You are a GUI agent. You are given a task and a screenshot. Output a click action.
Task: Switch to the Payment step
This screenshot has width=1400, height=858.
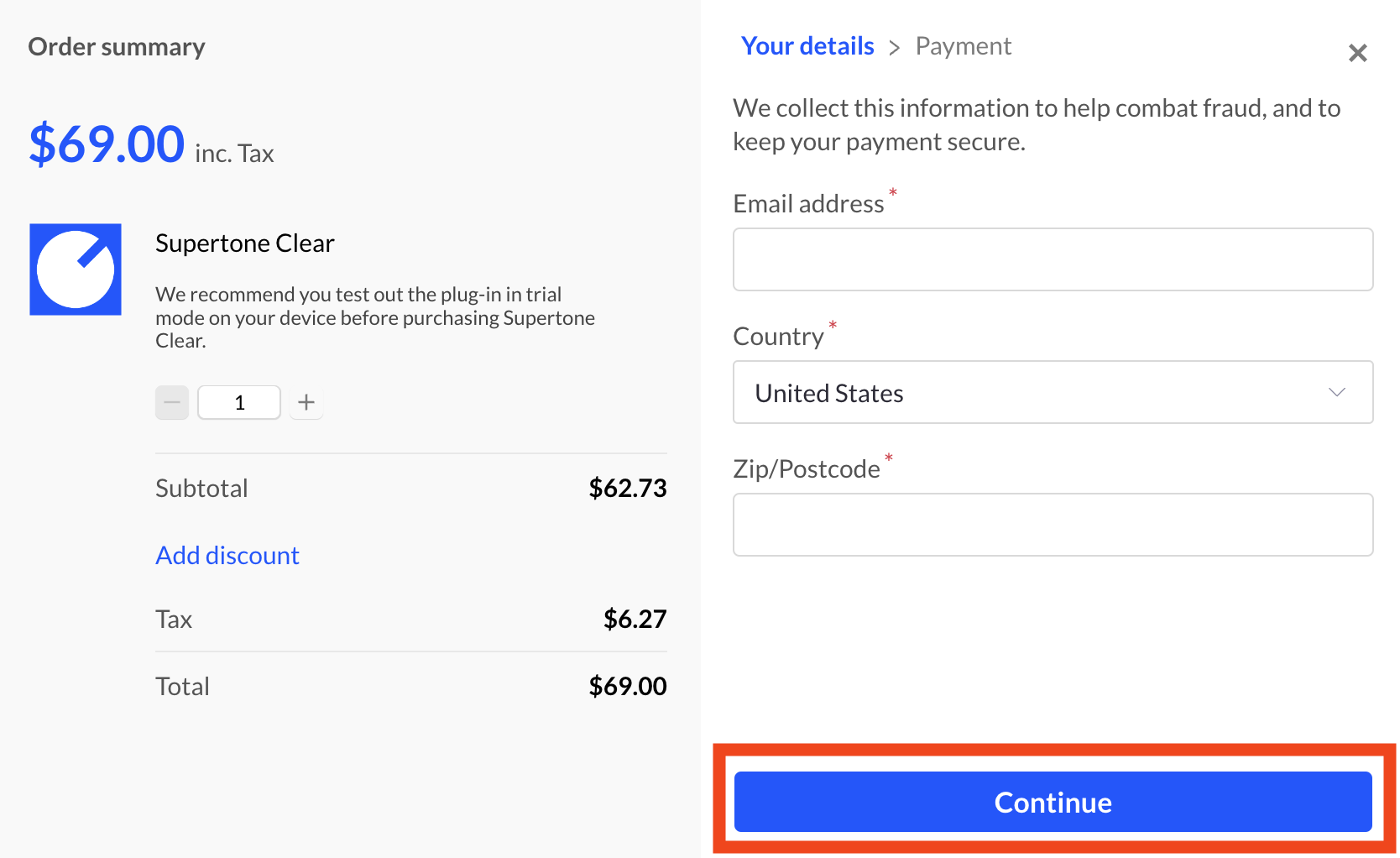coord(964,46)
